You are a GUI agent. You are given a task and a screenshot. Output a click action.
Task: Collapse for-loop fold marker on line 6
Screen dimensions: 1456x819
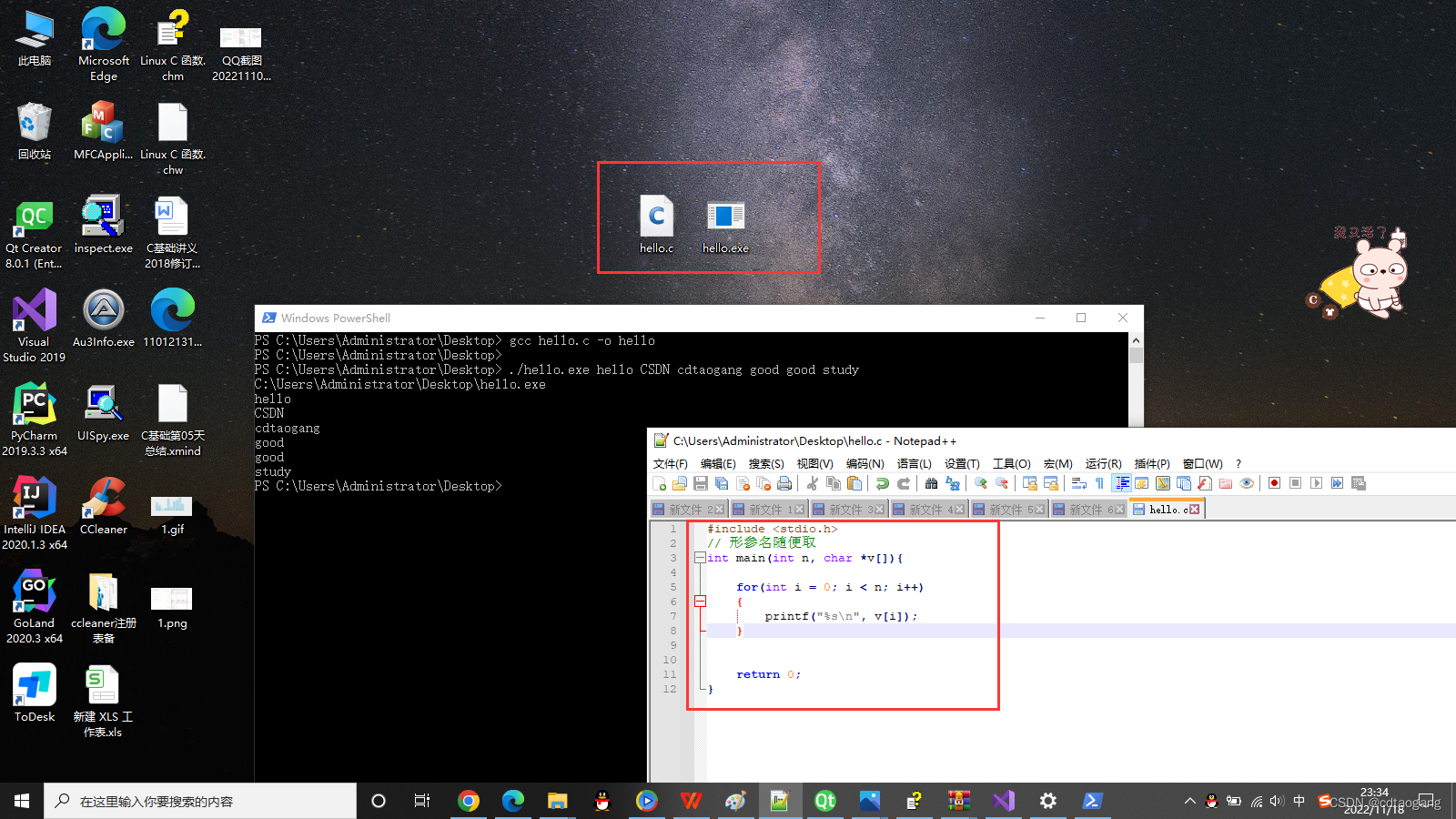coord(700,602)
